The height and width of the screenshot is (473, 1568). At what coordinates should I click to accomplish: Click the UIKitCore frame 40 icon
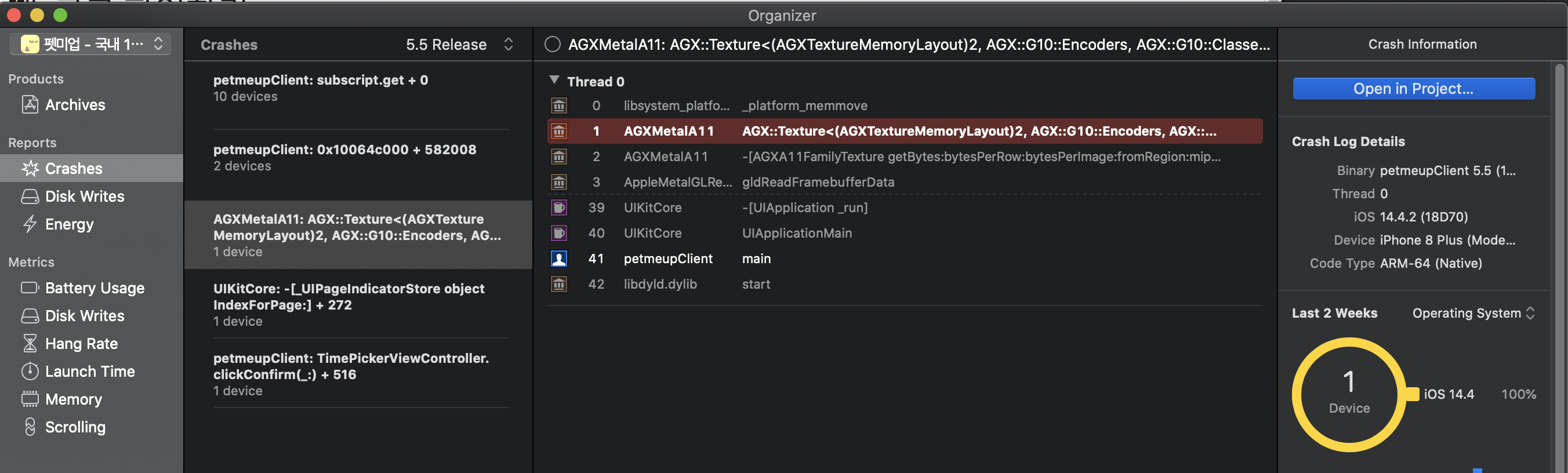tap(559, 234)
